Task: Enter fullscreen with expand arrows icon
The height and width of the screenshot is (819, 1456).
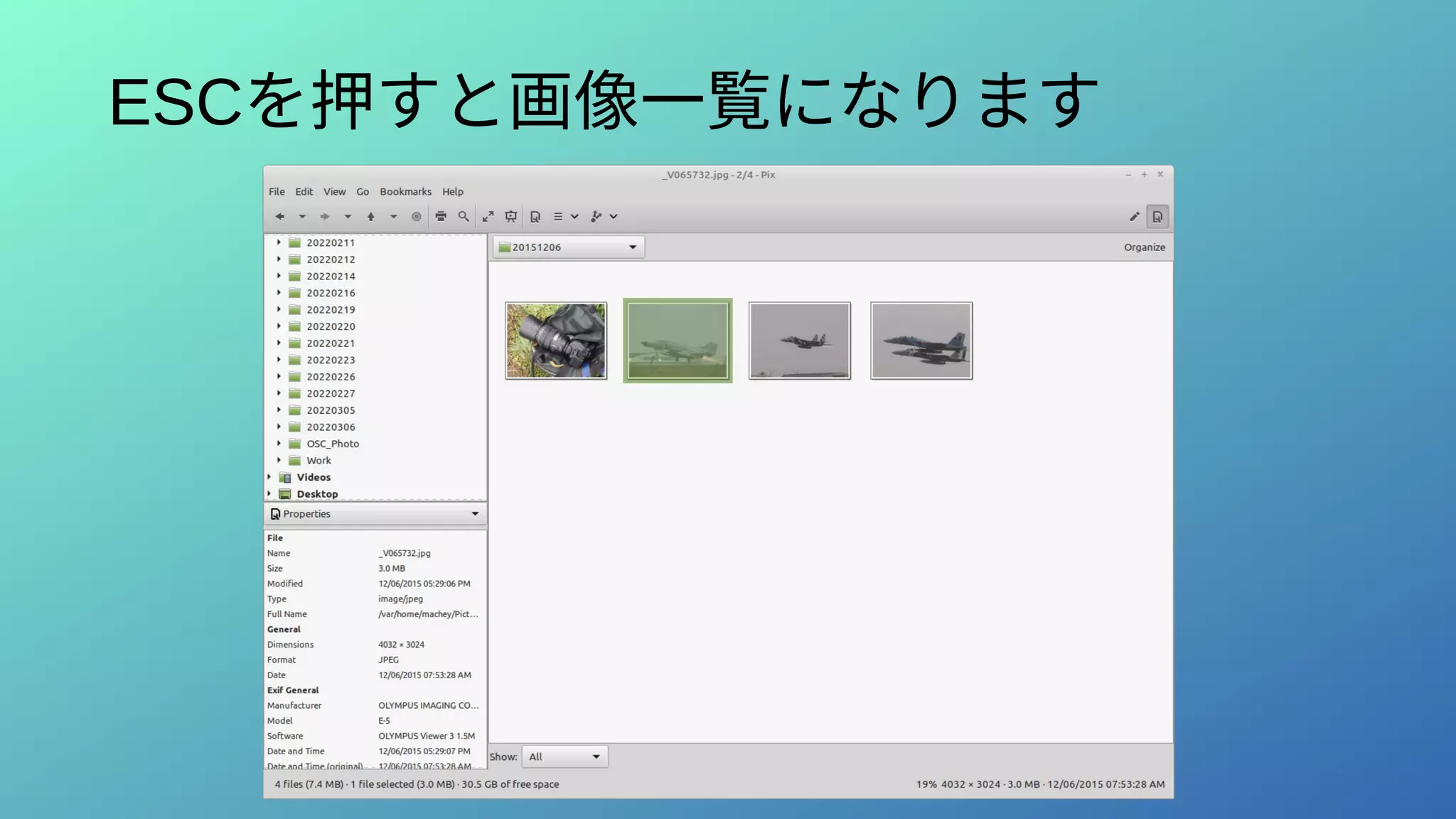Action: click(x=488, y=217)
